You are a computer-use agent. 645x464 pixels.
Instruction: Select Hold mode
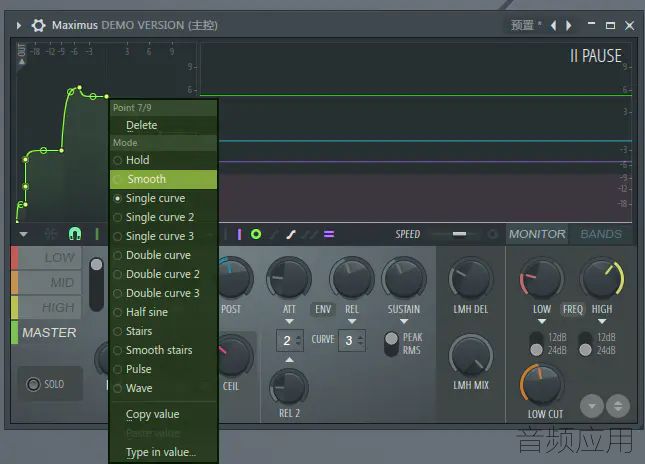tap(163, 160)
